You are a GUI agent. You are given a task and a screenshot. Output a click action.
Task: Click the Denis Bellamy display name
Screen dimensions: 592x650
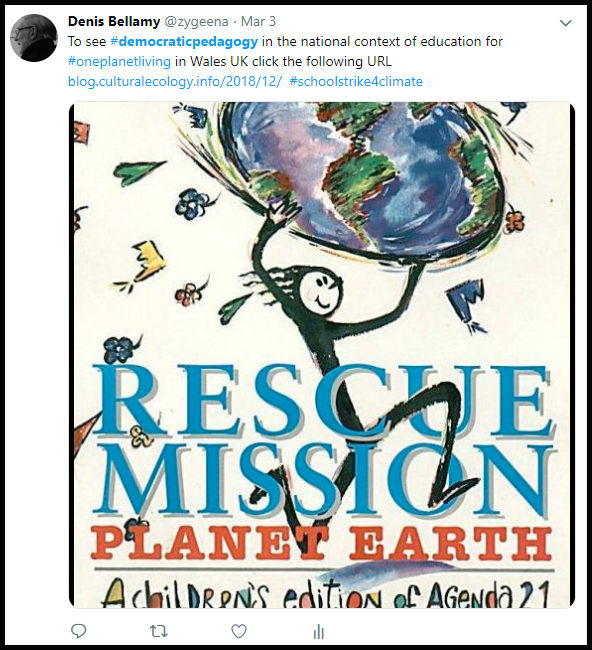point(114,21)
